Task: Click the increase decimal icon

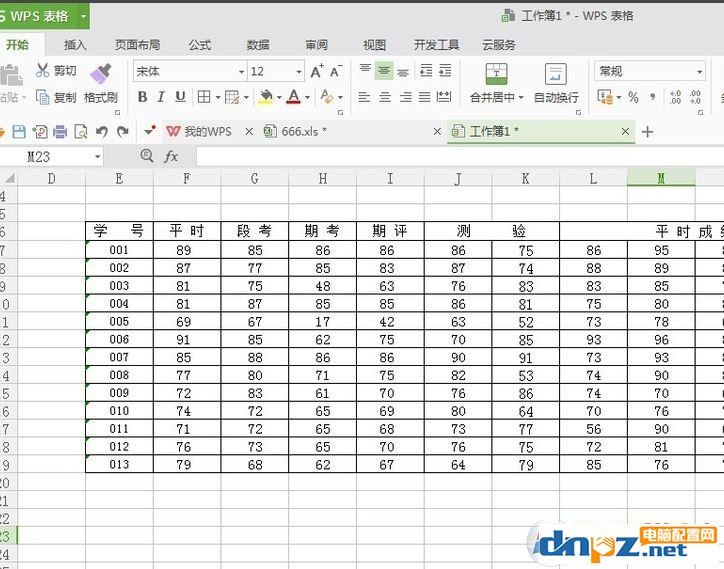Action: pyautogui.click(x=675, y=97)
